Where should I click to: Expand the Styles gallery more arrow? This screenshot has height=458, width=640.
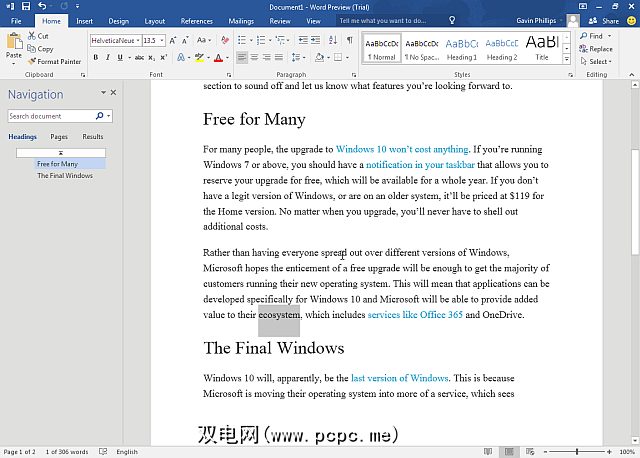pos(567,59)
